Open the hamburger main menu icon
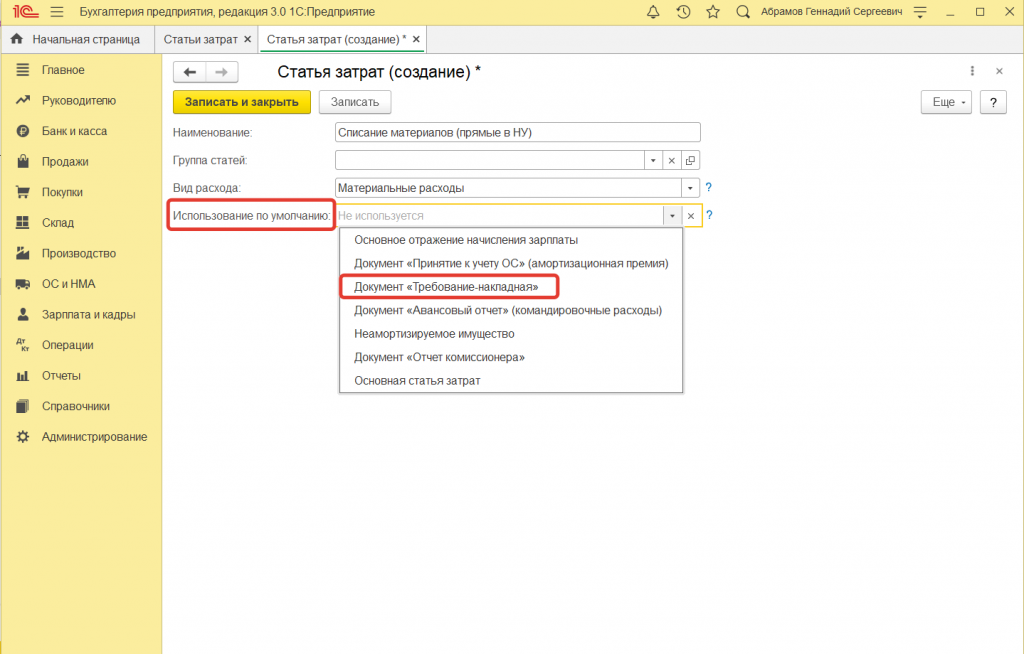1024x654 pixels. [56, 12]
